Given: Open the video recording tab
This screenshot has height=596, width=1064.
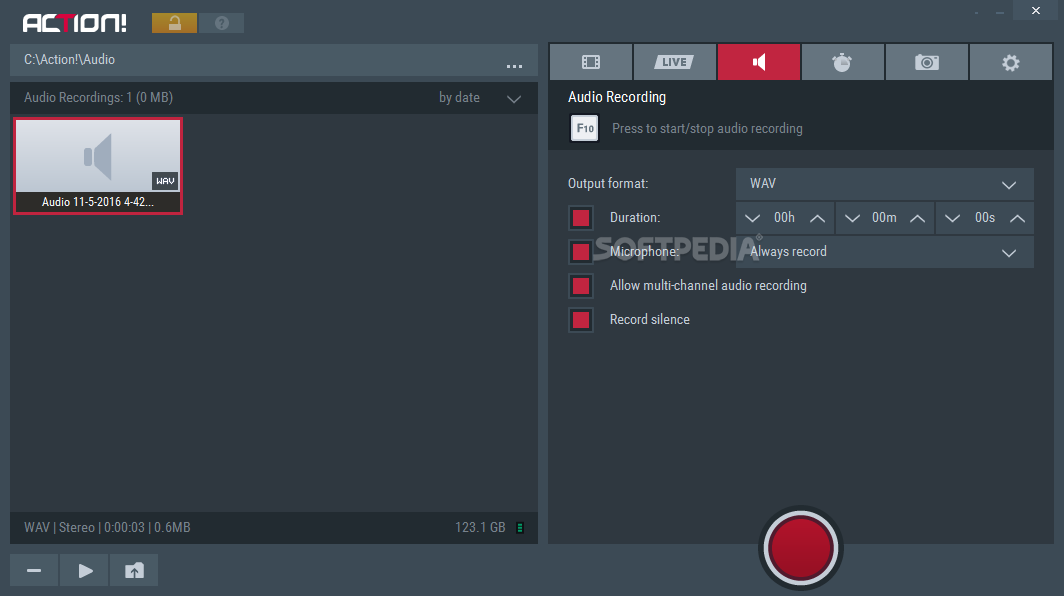Looking at the screenshot, I should click(591, 62).
